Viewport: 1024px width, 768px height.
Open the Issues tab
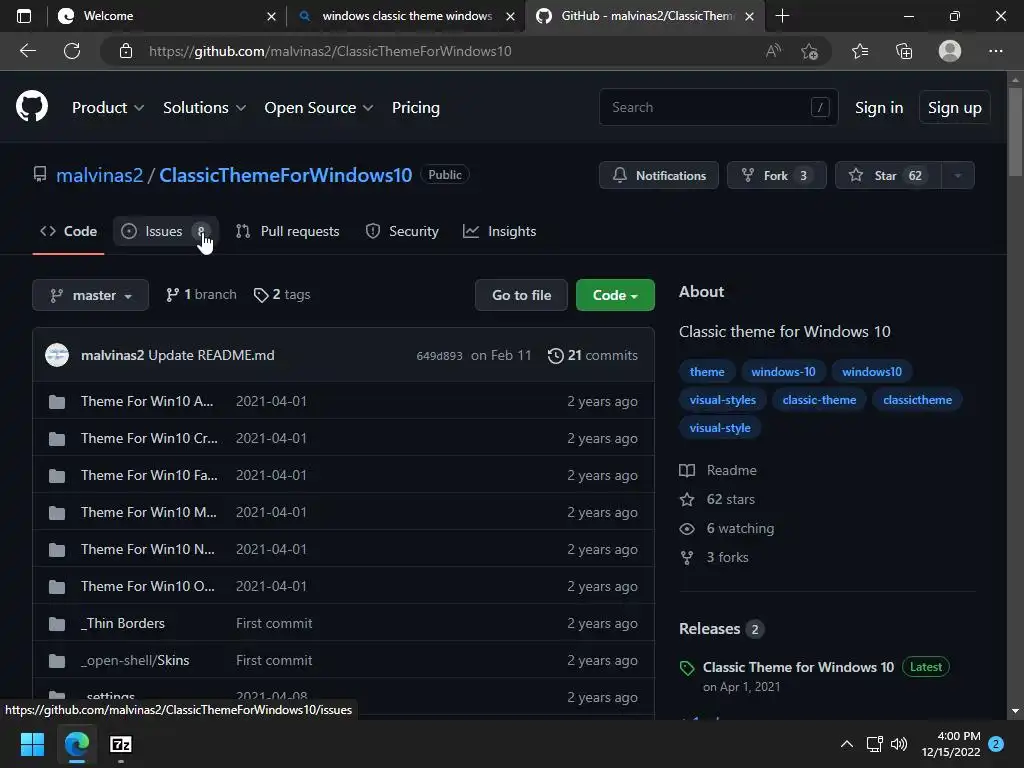[x=166, y=231]
